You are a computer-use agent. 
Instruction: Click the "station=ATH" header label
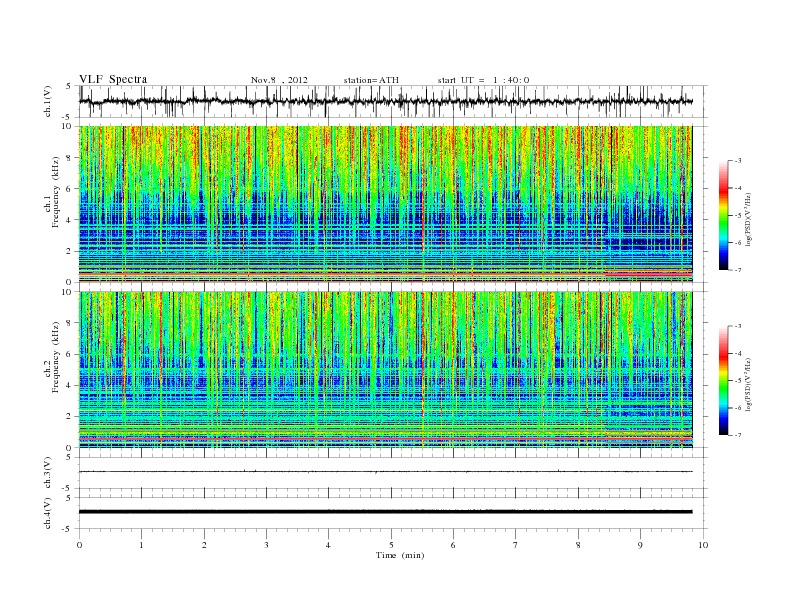click(371, 80)
